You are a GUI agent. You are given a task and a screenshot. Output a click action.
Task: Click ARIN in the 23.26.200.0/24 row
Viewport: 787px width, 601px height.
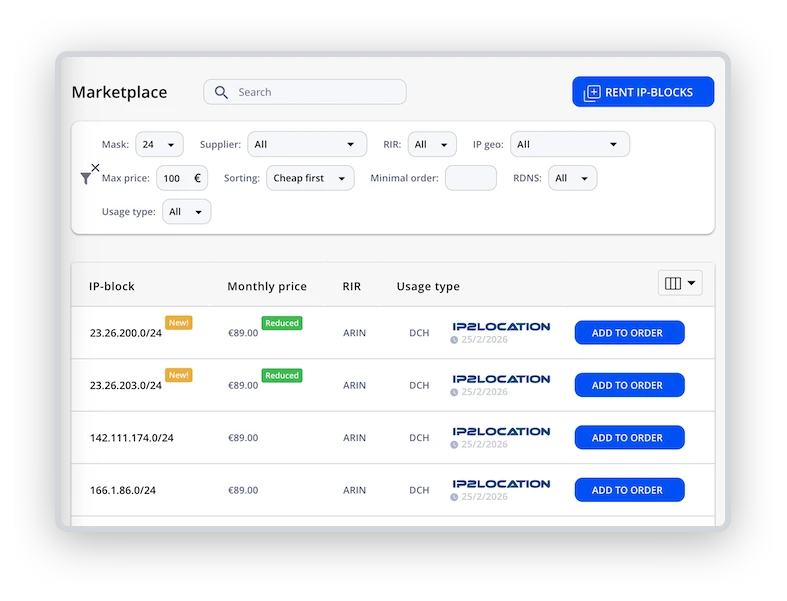pos(354,333)
